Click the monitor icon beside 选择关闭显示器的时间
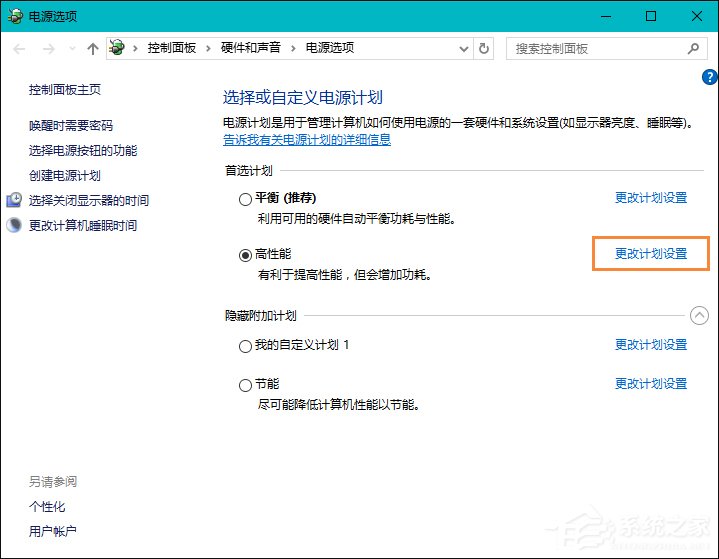Screen dimensions: 719x559 (x=14, y=200)
